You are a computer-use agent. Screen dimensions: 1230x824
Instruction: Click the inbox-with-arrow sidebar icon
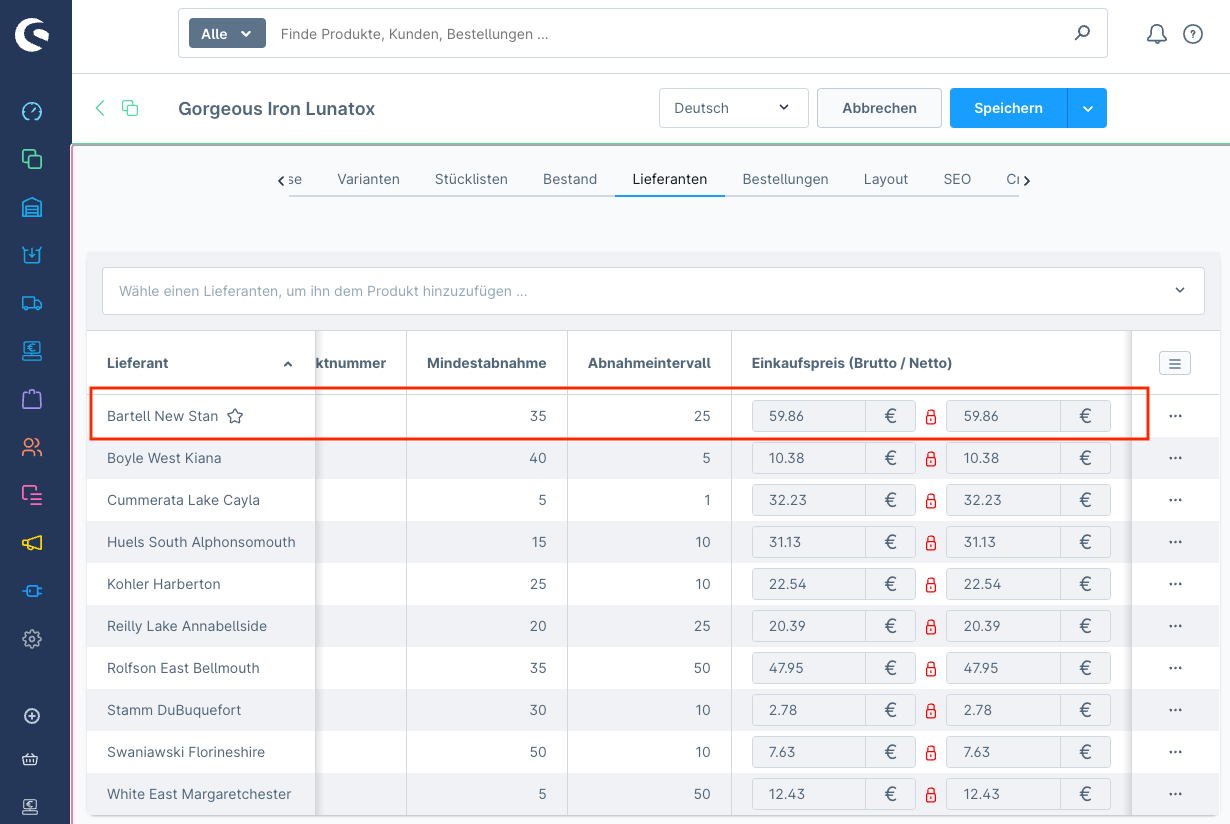click(32, 255)
